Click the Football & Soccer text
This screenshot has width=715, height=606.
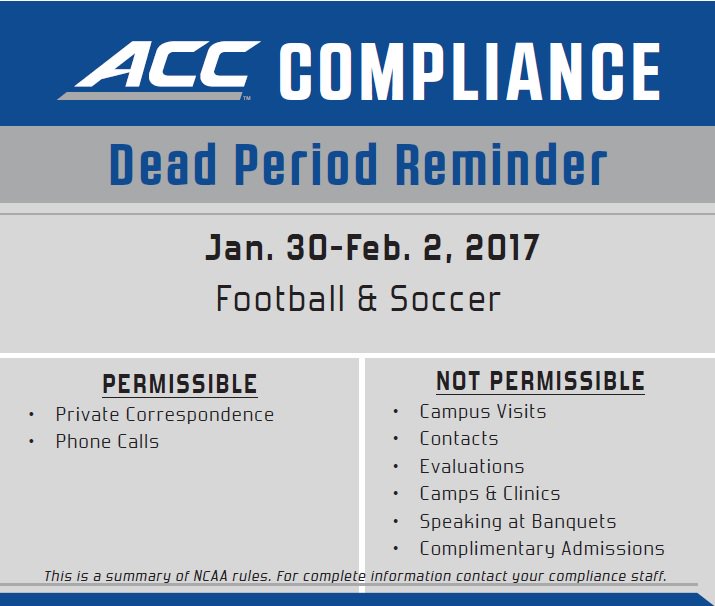pos(358,299)
